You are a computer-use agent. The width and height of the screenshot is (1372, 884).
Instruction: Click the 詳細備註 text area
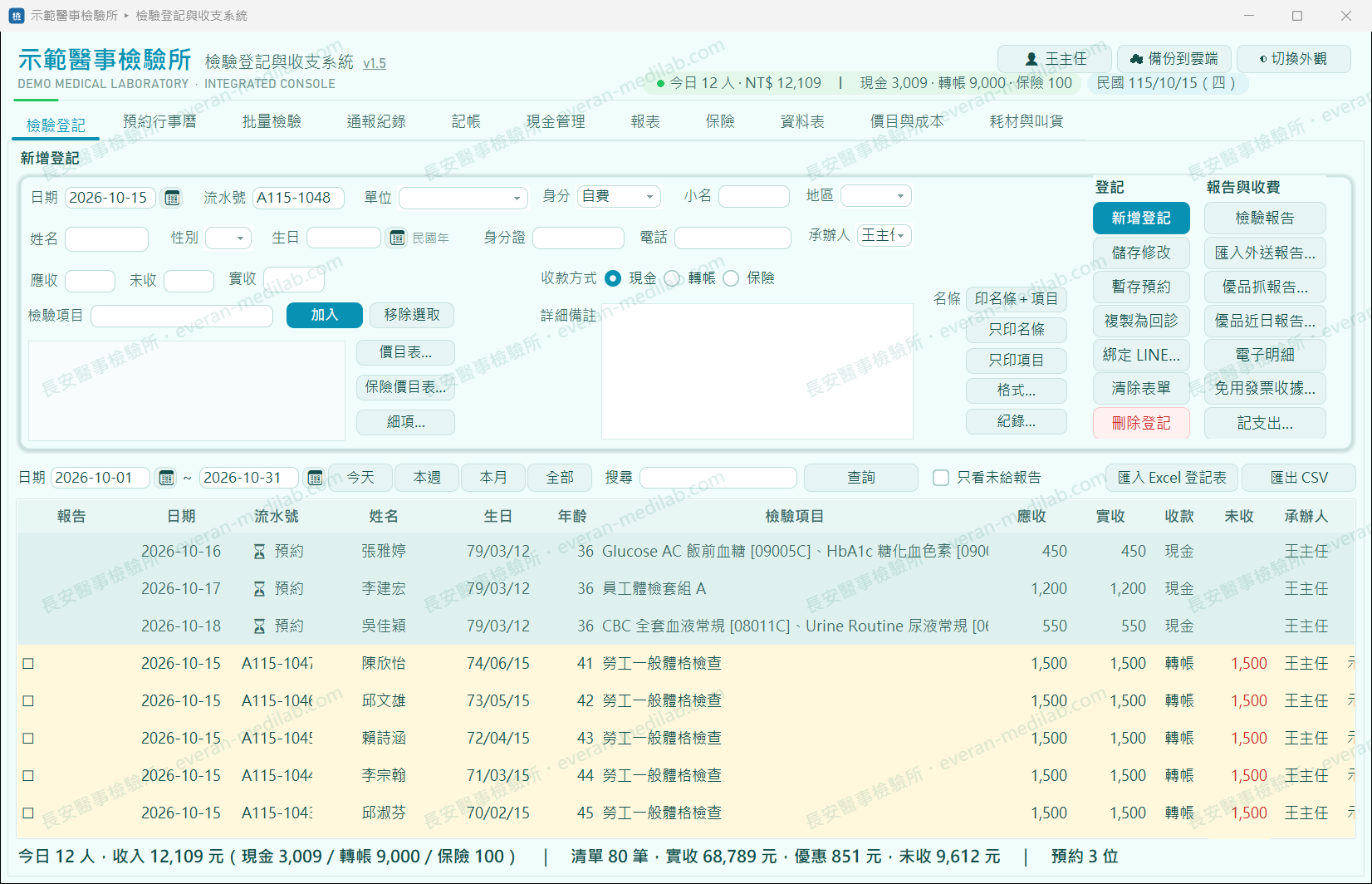pos(757,371)
